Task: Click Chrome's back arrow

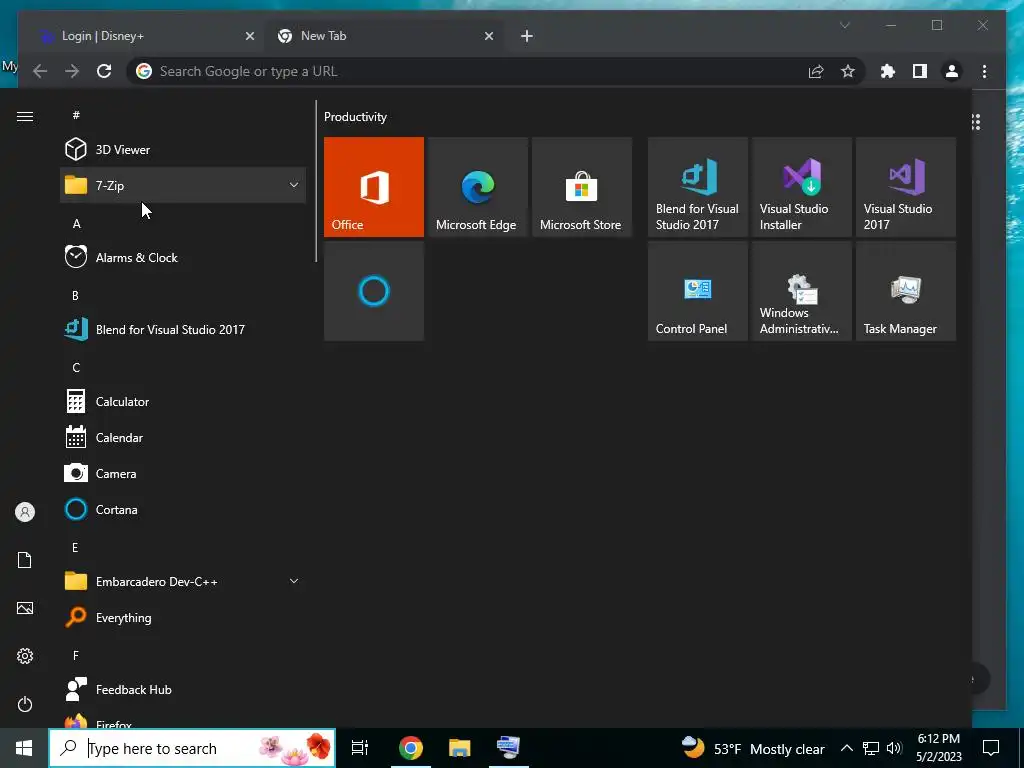Action: [x=40, y=71]
